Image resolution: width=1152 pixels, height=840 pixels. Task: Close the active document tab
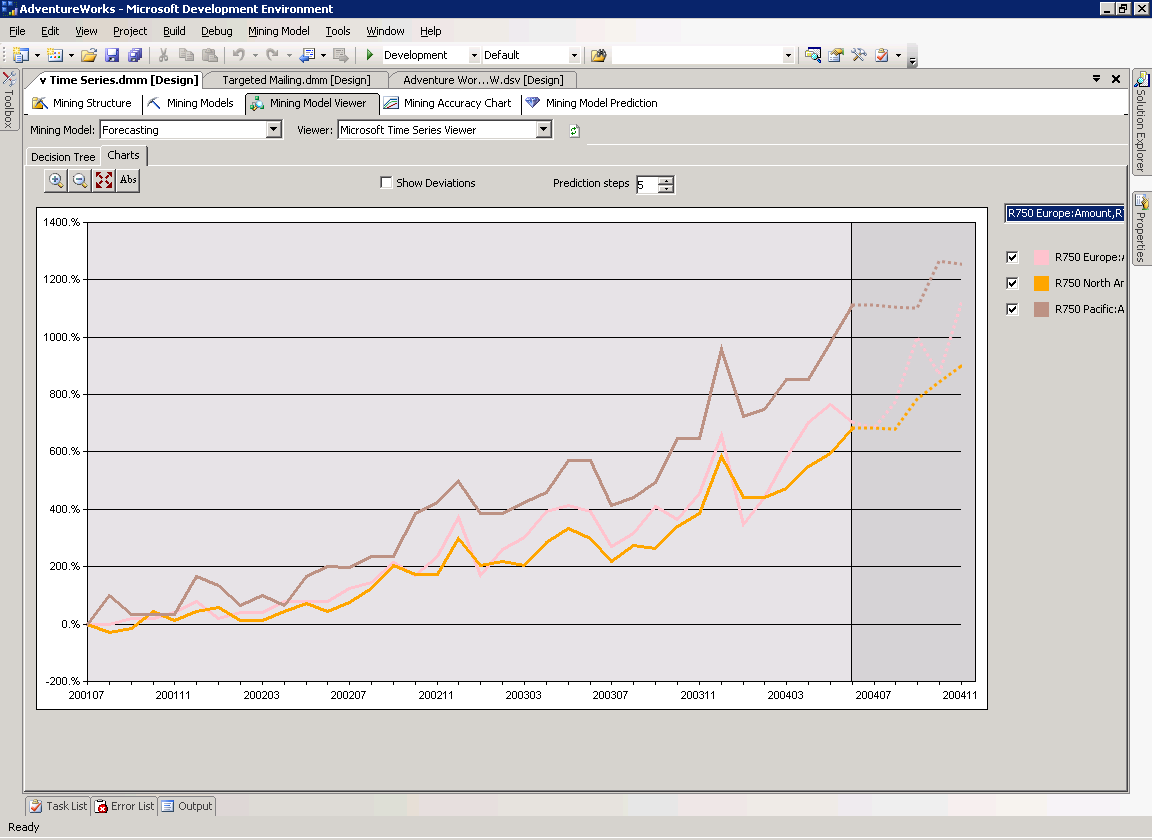(x=1116, y=79)
